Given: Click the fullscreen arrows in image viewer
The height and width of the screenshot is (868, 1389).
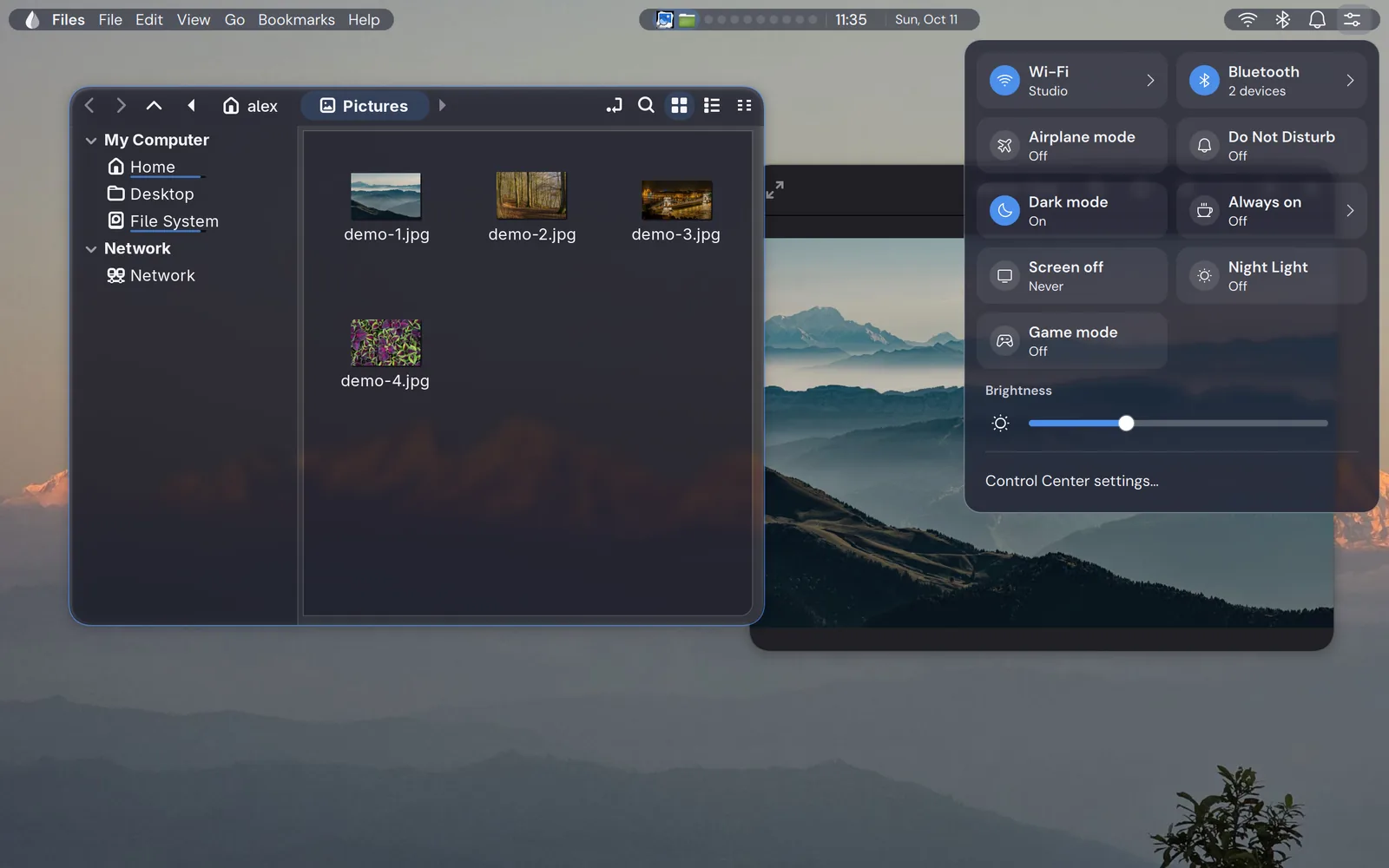Looking at the screenshot, I should (775, 189).
